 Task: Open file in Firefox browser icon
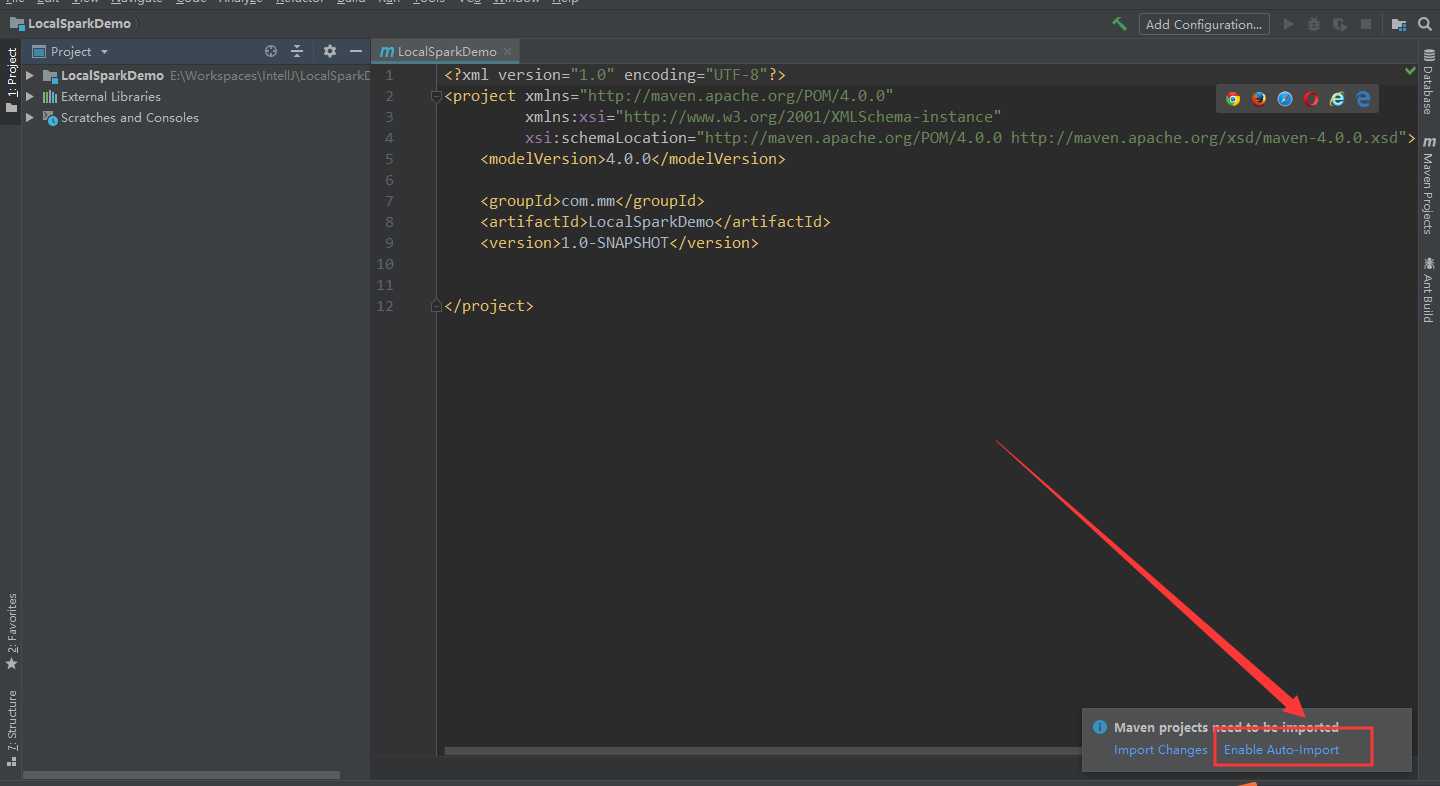pos(1259,98)
